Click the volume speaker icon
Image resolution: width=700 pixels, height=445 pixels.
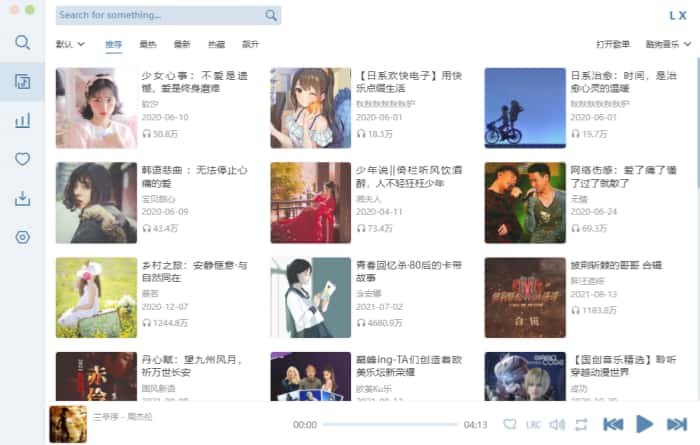pos(557,424)
